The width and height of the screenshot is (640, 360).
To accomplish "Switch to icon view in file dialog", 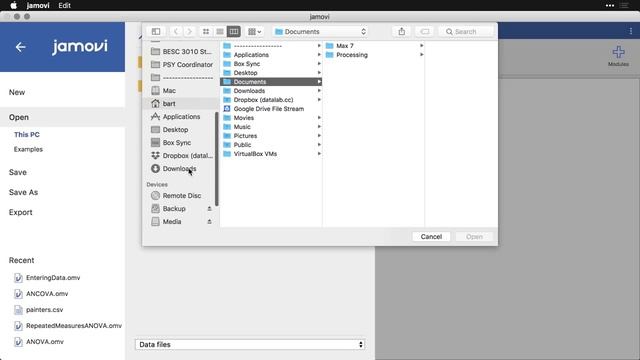I will pos(206,31).
